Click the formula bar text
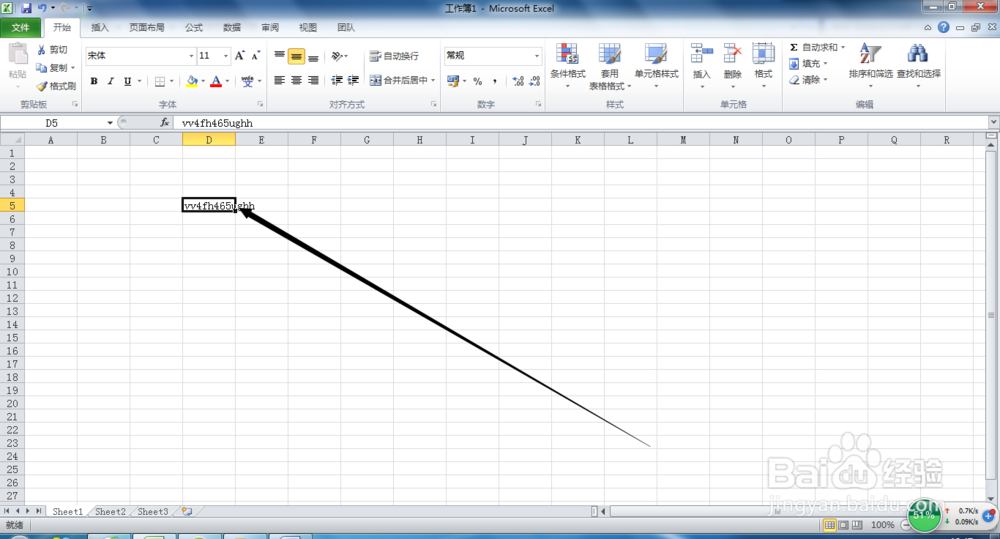1000x539 pixels. click(x=217, y=123)
